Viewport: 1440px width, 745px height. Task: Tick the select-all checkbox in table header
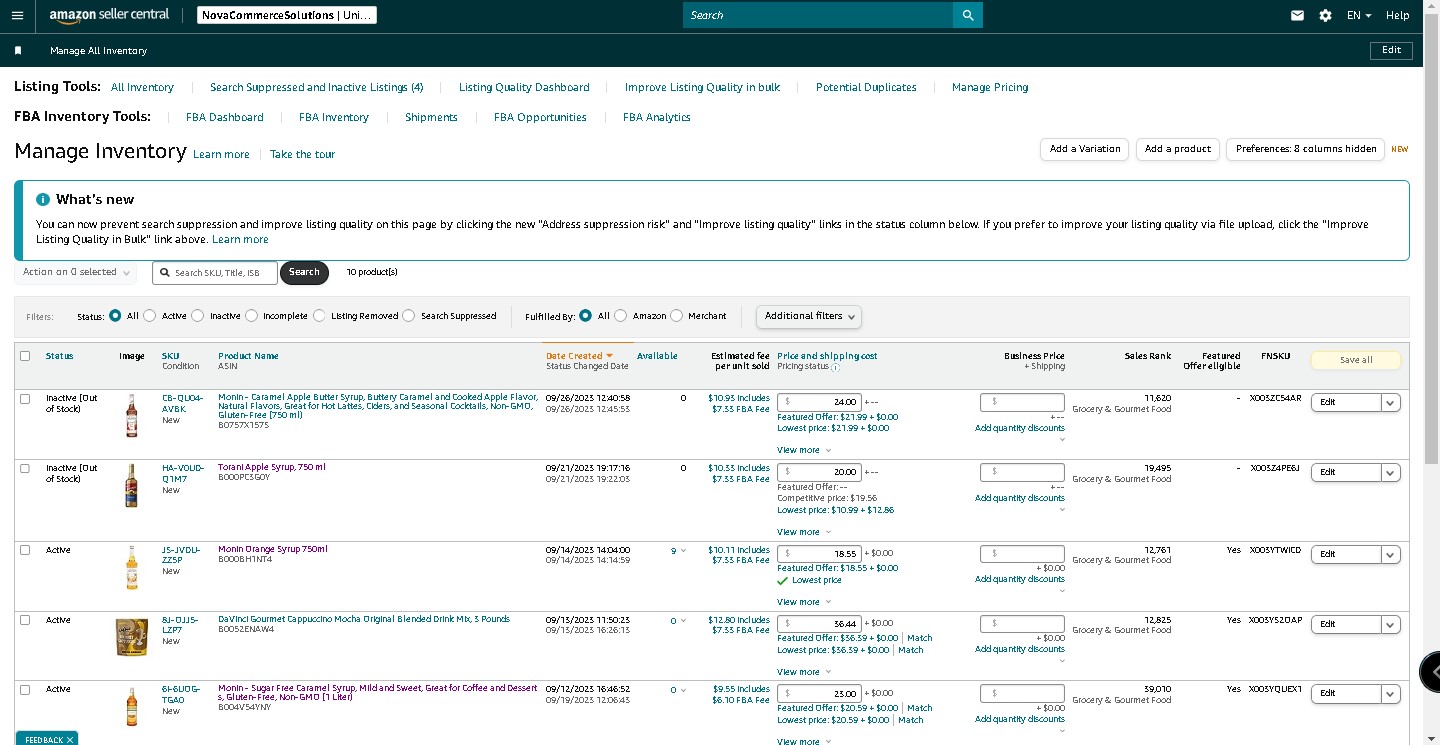[x=25, y=356]
